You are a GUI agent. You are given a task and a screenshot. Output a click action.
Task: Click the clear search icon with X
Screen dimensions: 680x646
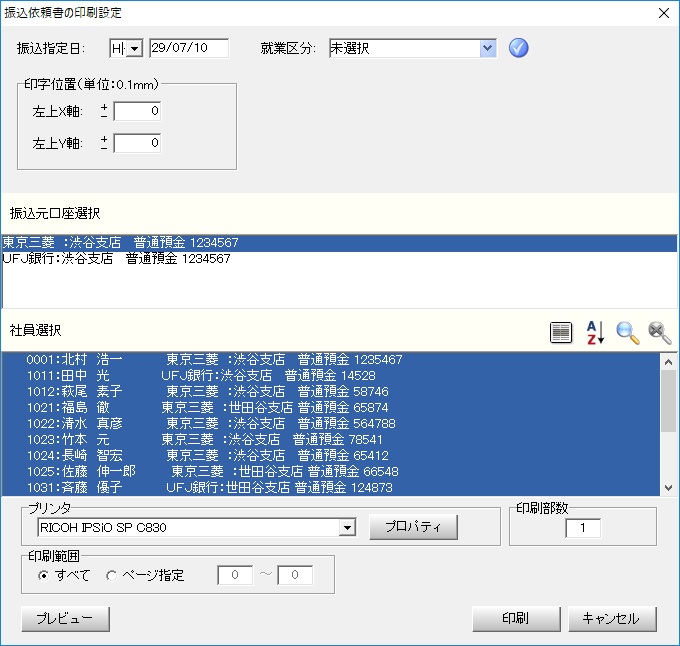tap(659, 333)
